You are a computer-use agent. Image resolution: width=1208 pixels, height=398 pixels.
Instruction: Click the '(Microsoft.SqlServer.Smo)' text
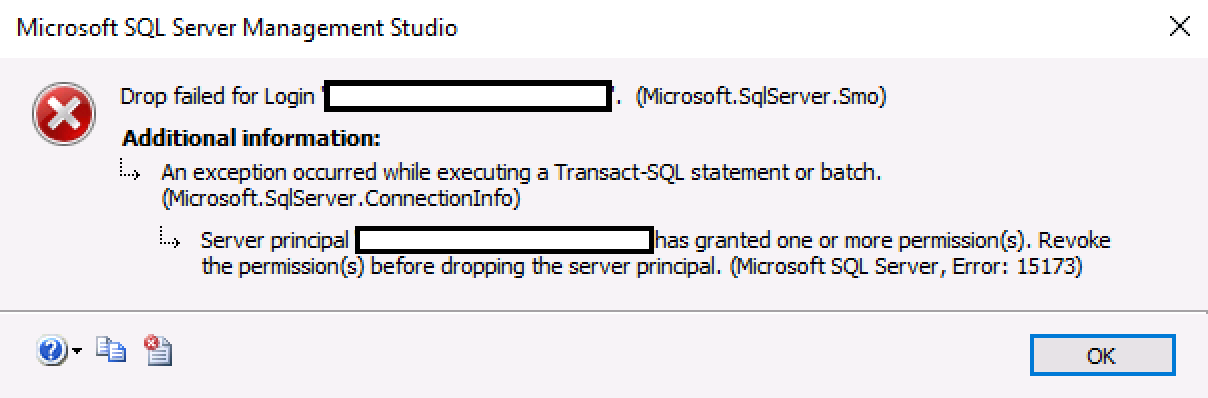[761, 97]
